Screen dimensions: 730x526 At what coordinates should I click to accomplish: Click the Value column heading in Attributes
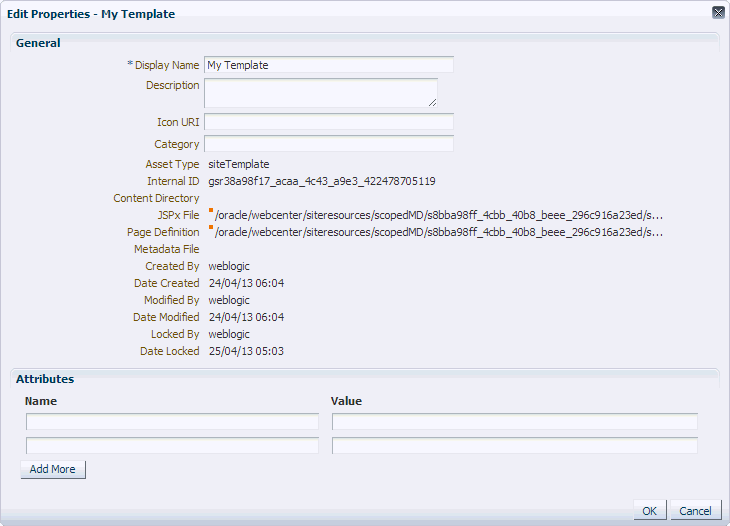[346, 401]
